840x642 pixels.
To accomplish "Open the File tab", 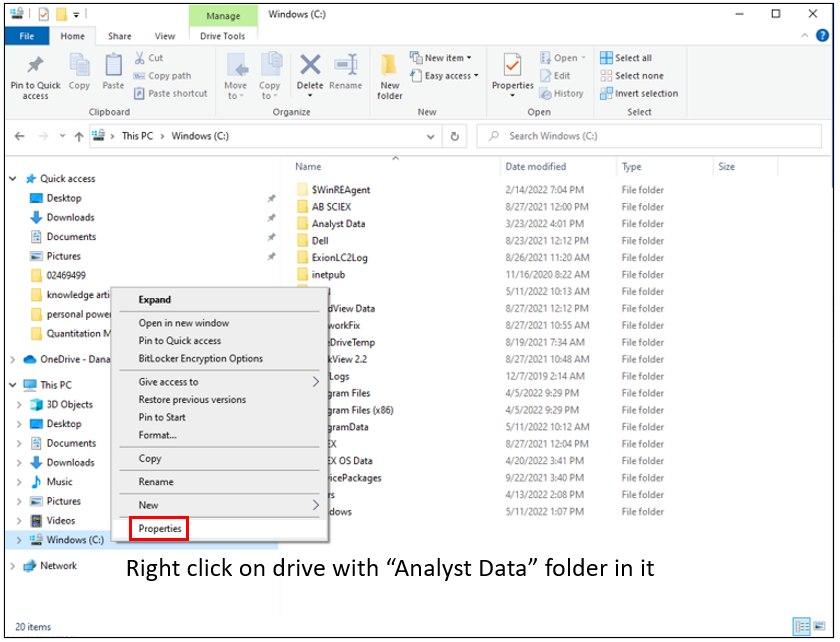I will [27, 36].
